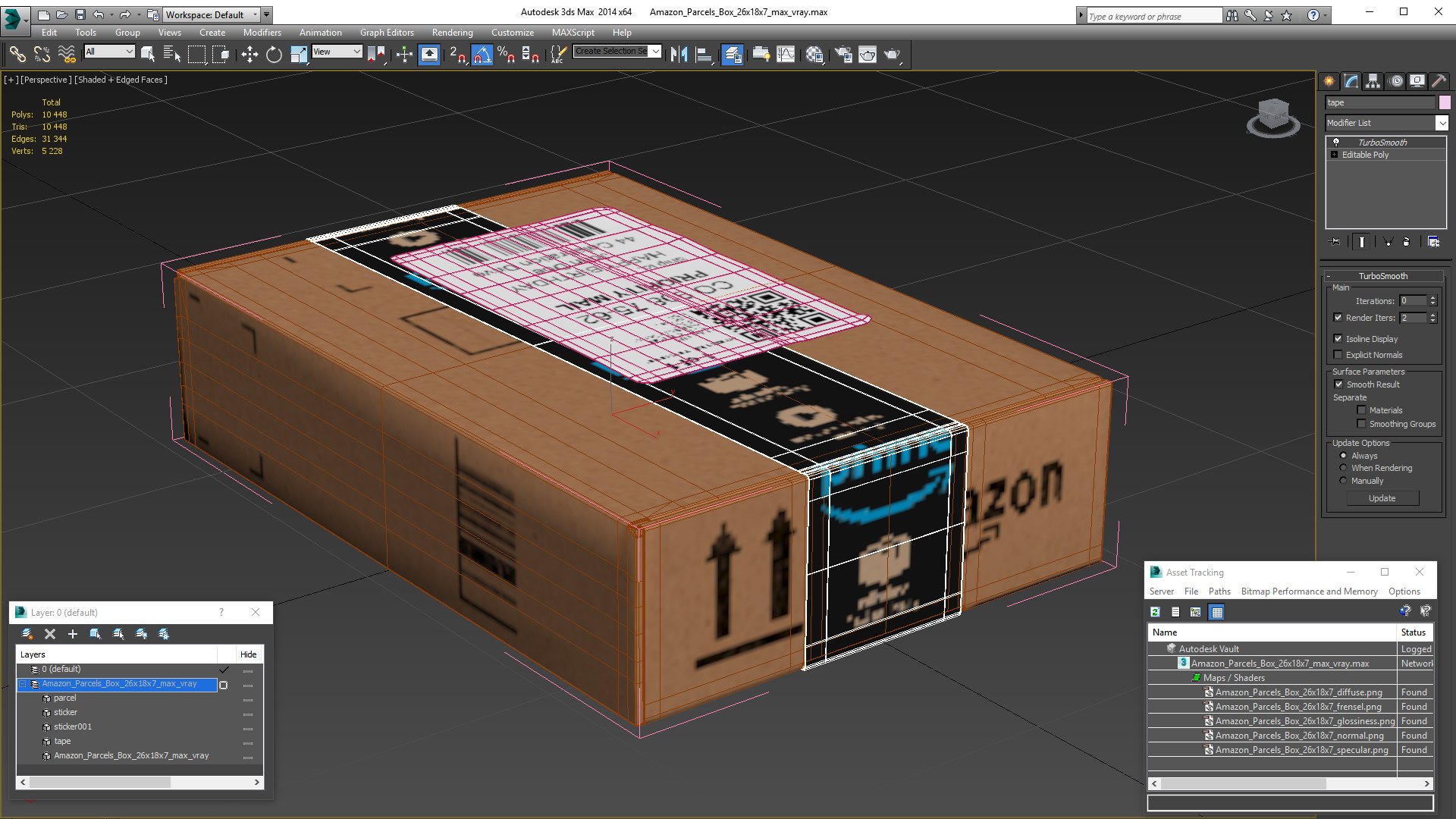Viewport: 1456px width, 819px height.
Task: Open the Create Selection Set dropdown
Action: click(x=617, y=51)
